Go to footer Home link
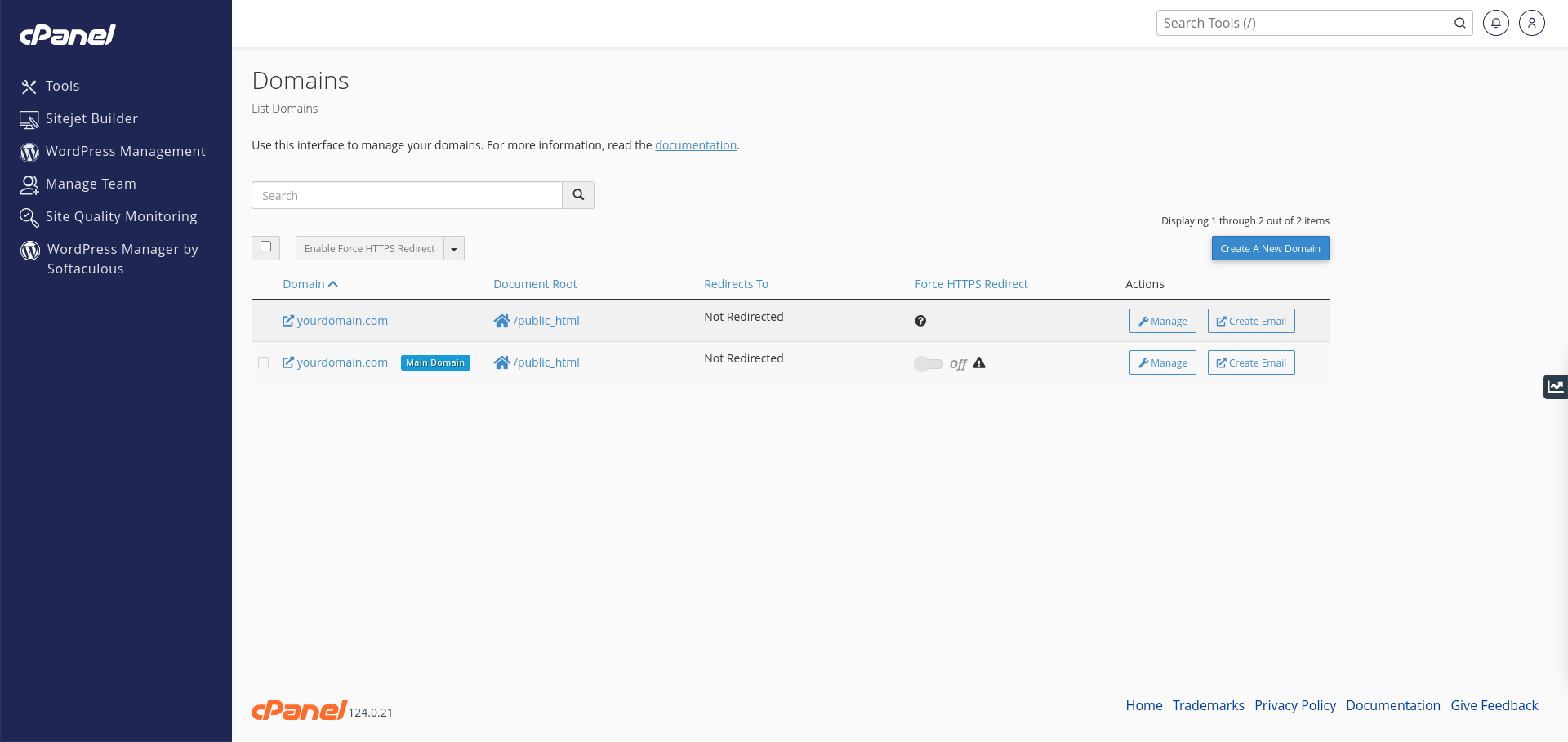Screen dimensions: 1568x742 [1144, 705]
